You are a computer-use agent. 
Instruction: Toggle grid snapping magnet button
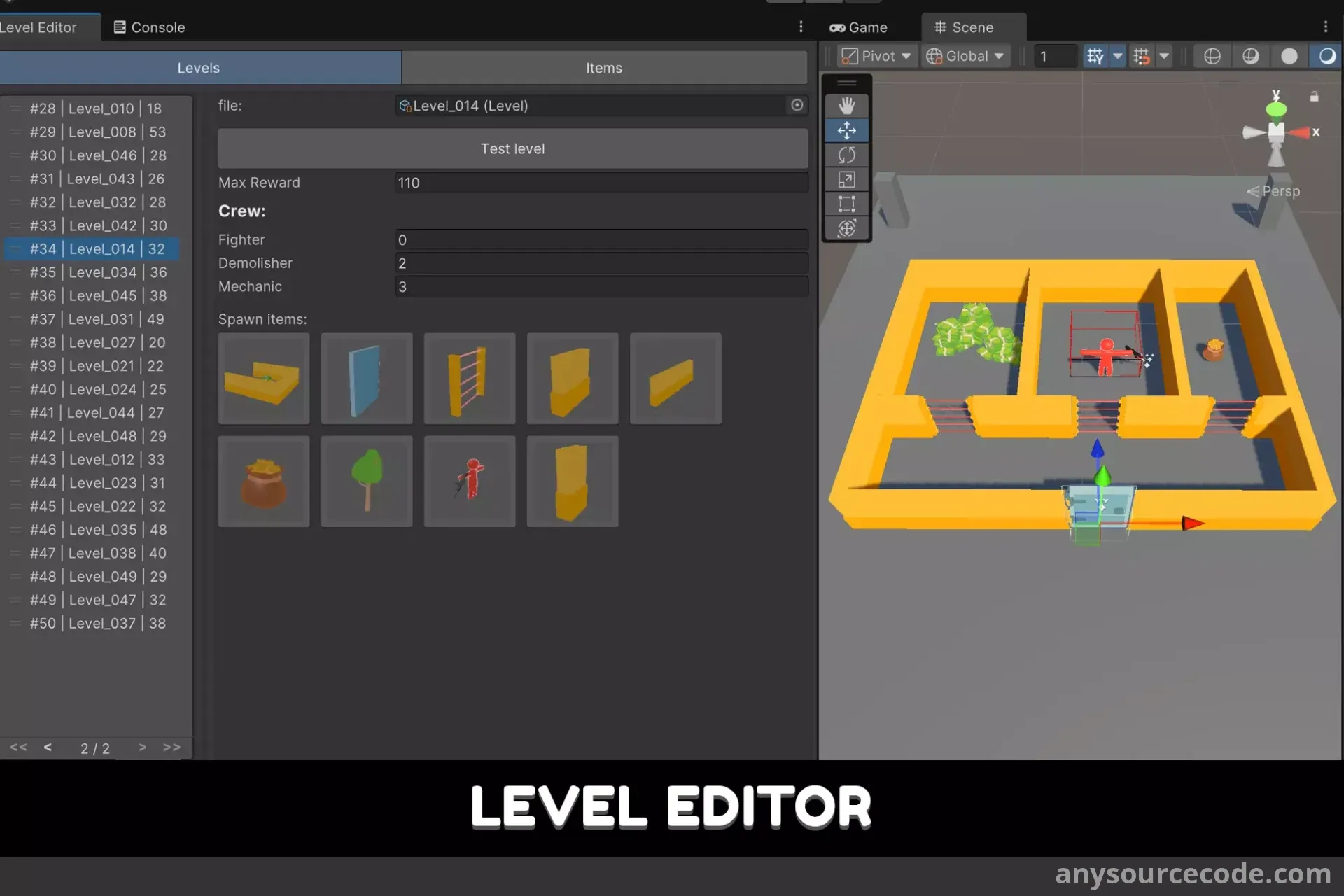(x=1141, y=56)
